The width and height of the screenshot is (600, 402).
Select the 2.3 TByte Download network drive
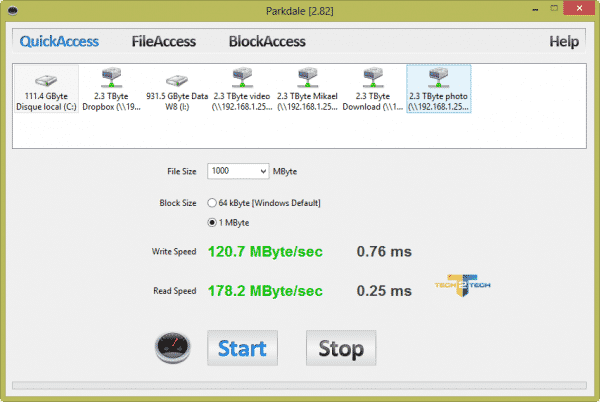click(x=373, y=89)
